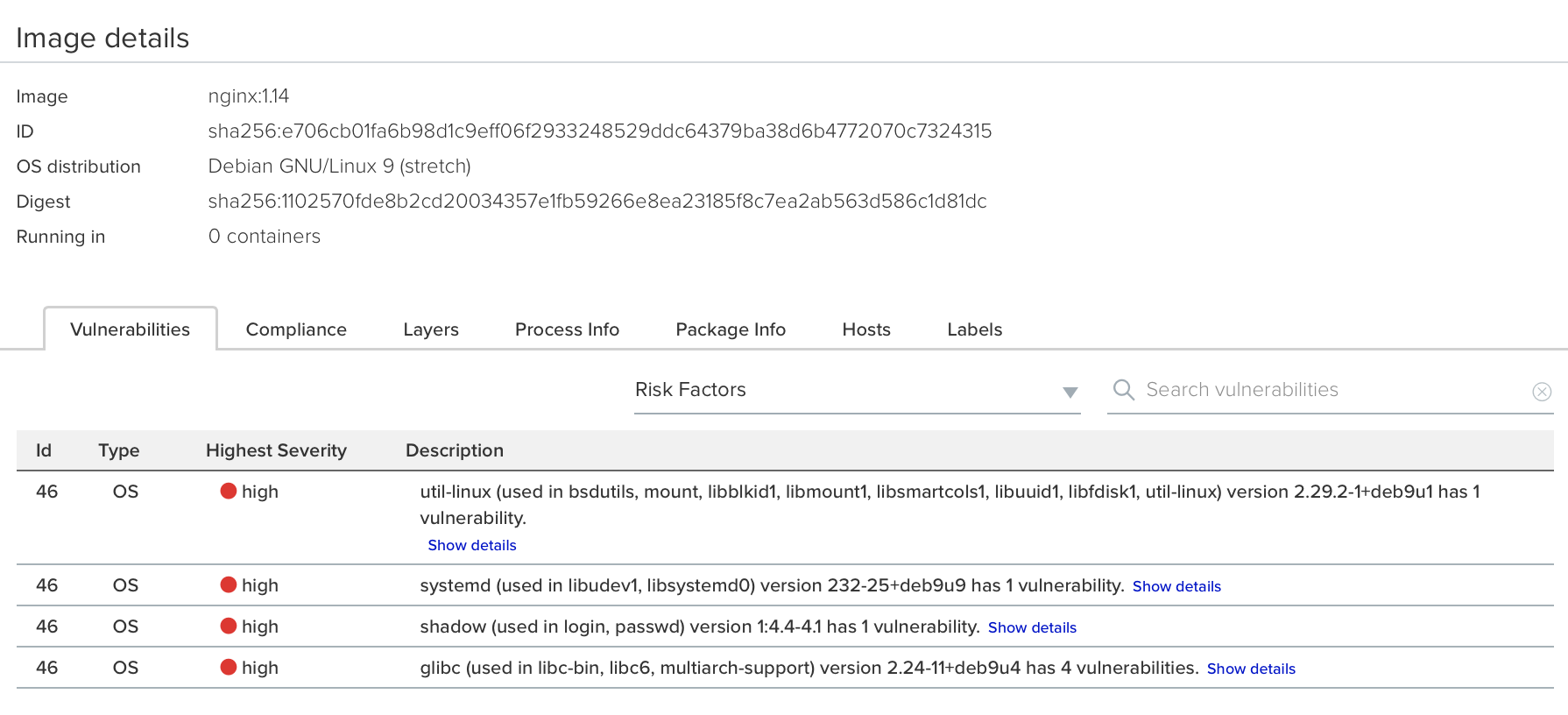Click the systemd description text

[772, 585]
